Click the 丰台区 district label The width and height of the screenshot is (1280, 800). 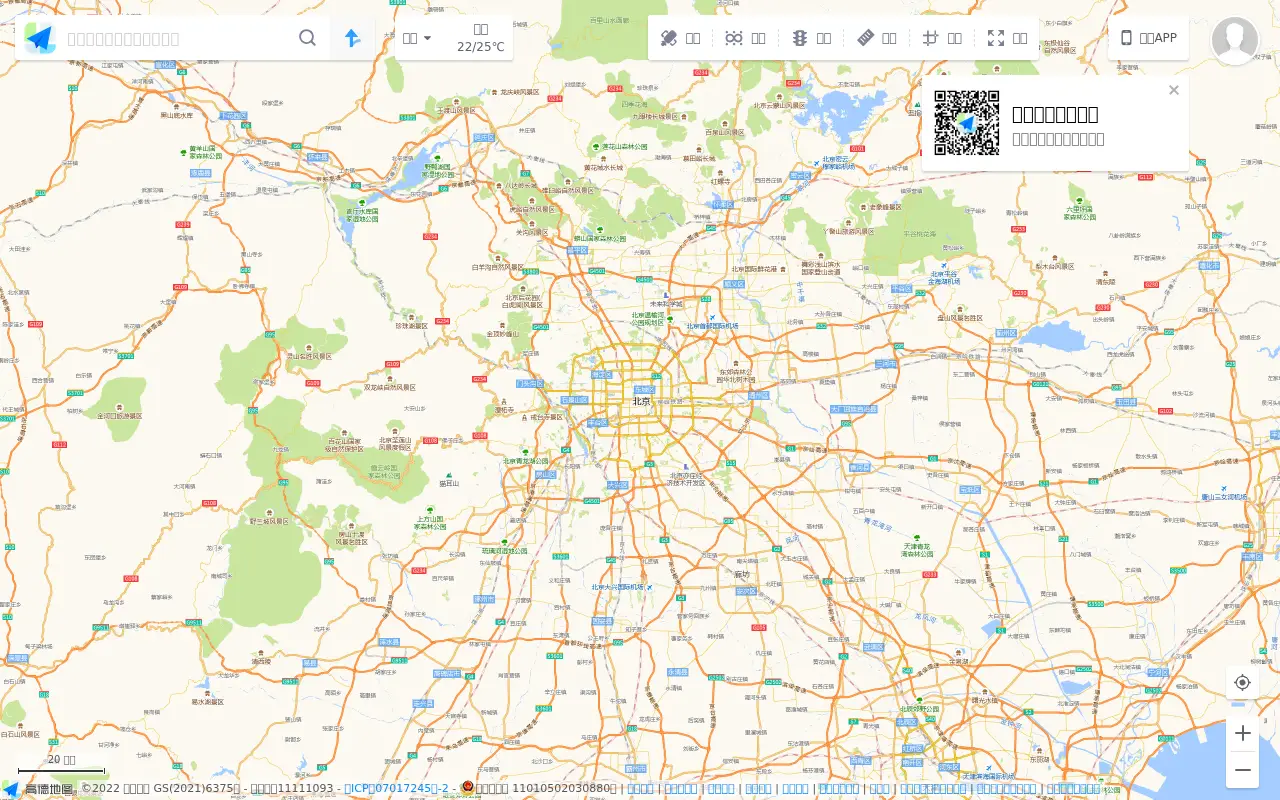(x=597, y=422)
